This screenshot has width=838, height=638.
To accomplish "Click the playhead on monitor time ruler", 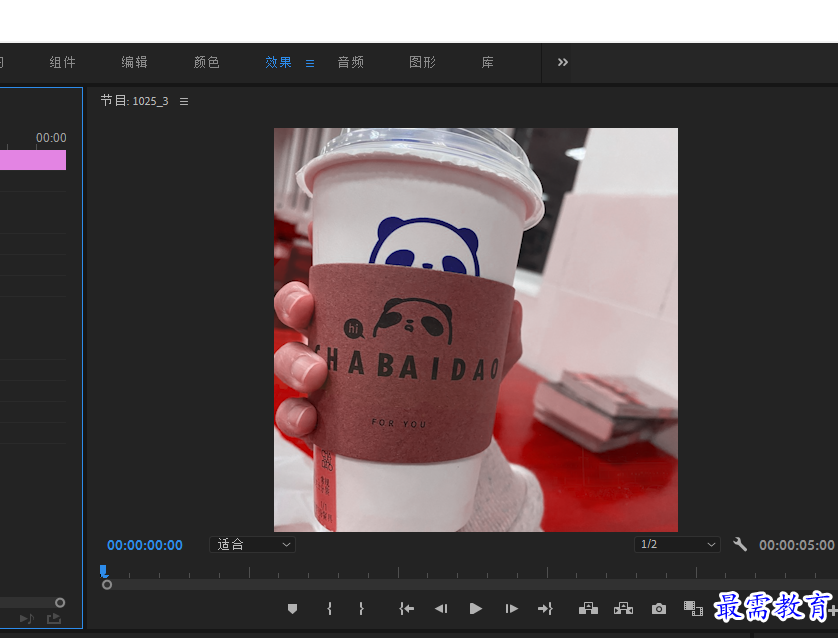I will pyautogui.click(x=104, y=572).
